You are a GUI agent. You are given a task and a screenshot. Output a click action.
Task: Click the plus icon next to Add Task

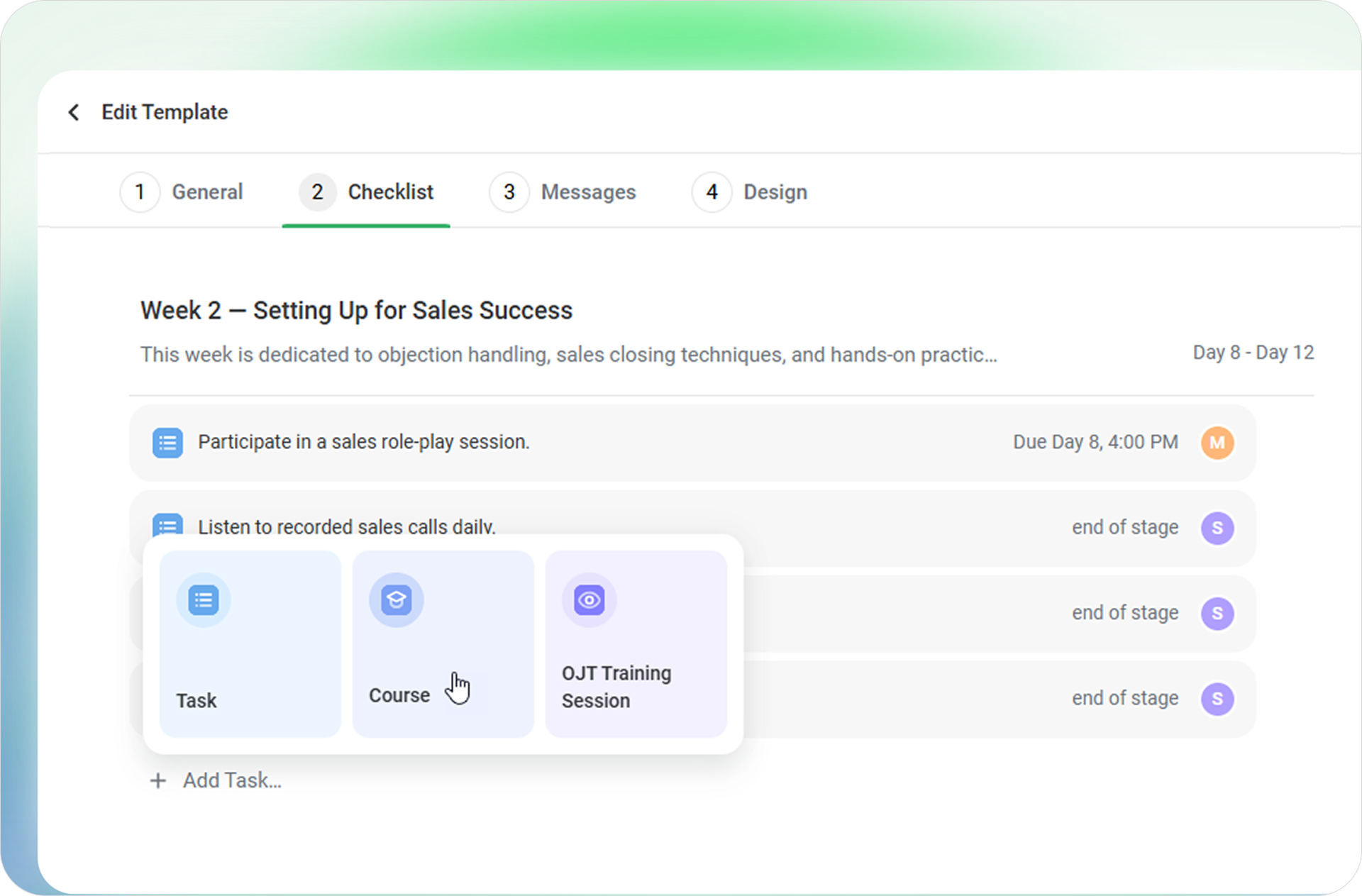pos(158,781)
